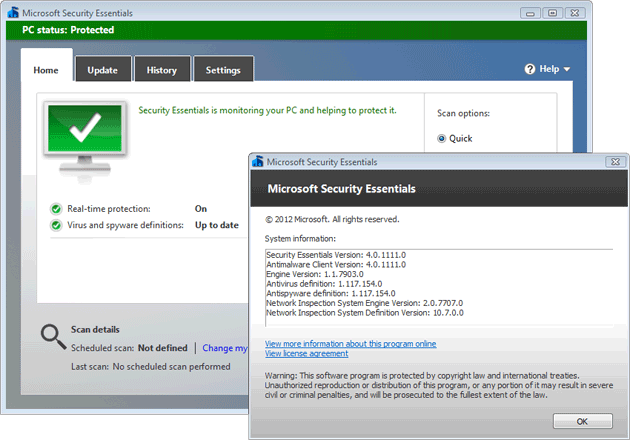Click the main window title bar castle icon
This screenshot has height=440, width=630.
click(11, 12)
